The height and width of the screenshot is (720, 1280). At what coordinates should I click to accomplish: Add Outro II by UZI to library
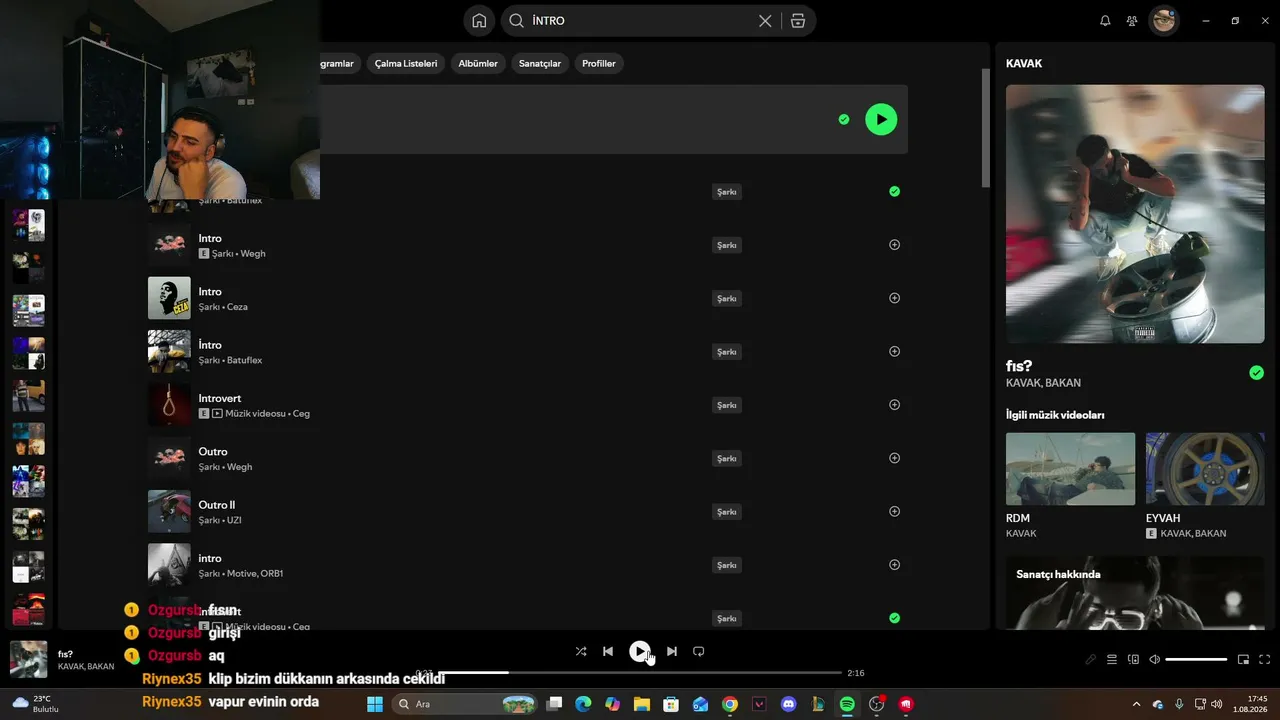[894, 511]
